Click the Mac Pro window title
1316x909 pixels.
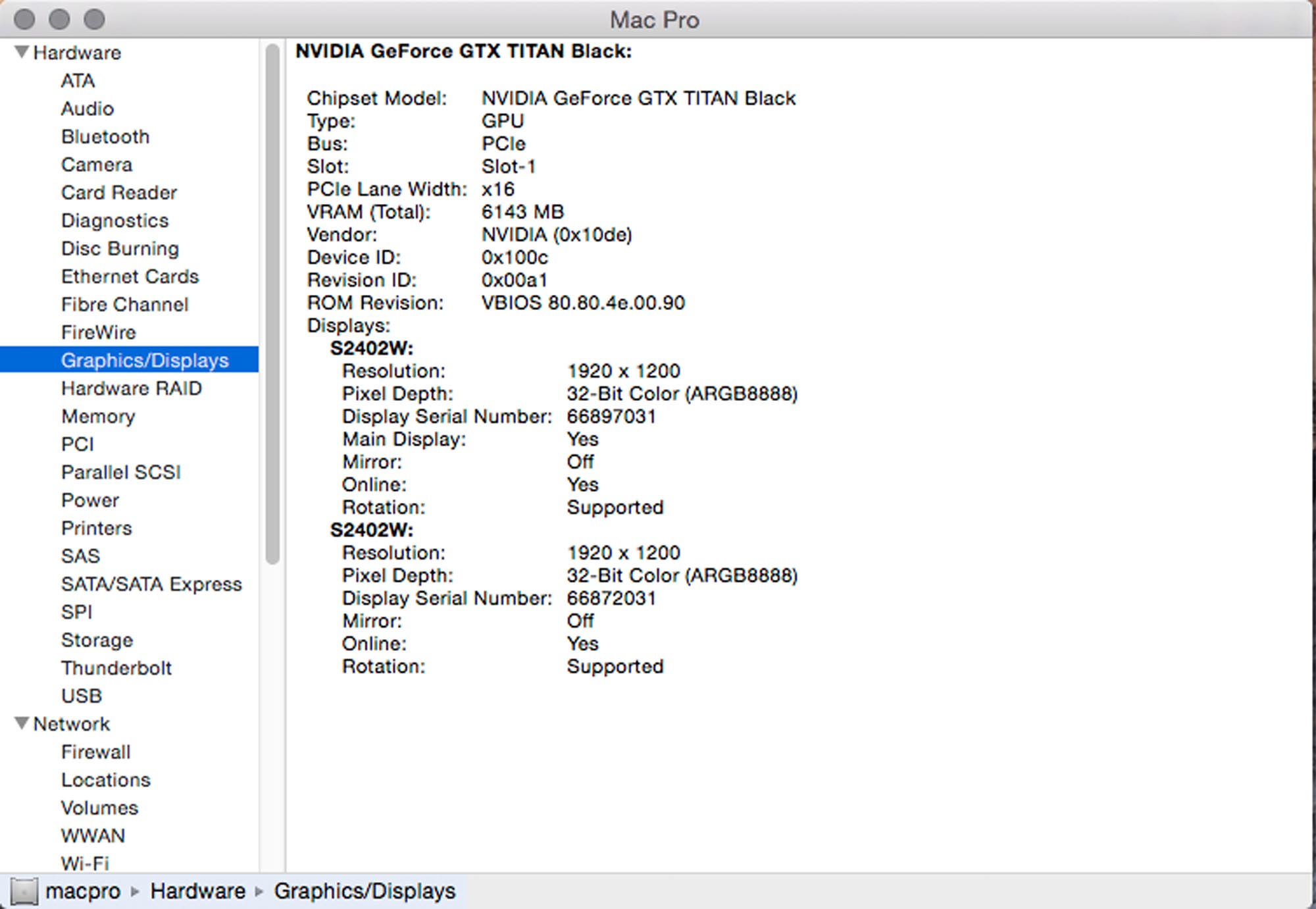[x=654, y=20]
